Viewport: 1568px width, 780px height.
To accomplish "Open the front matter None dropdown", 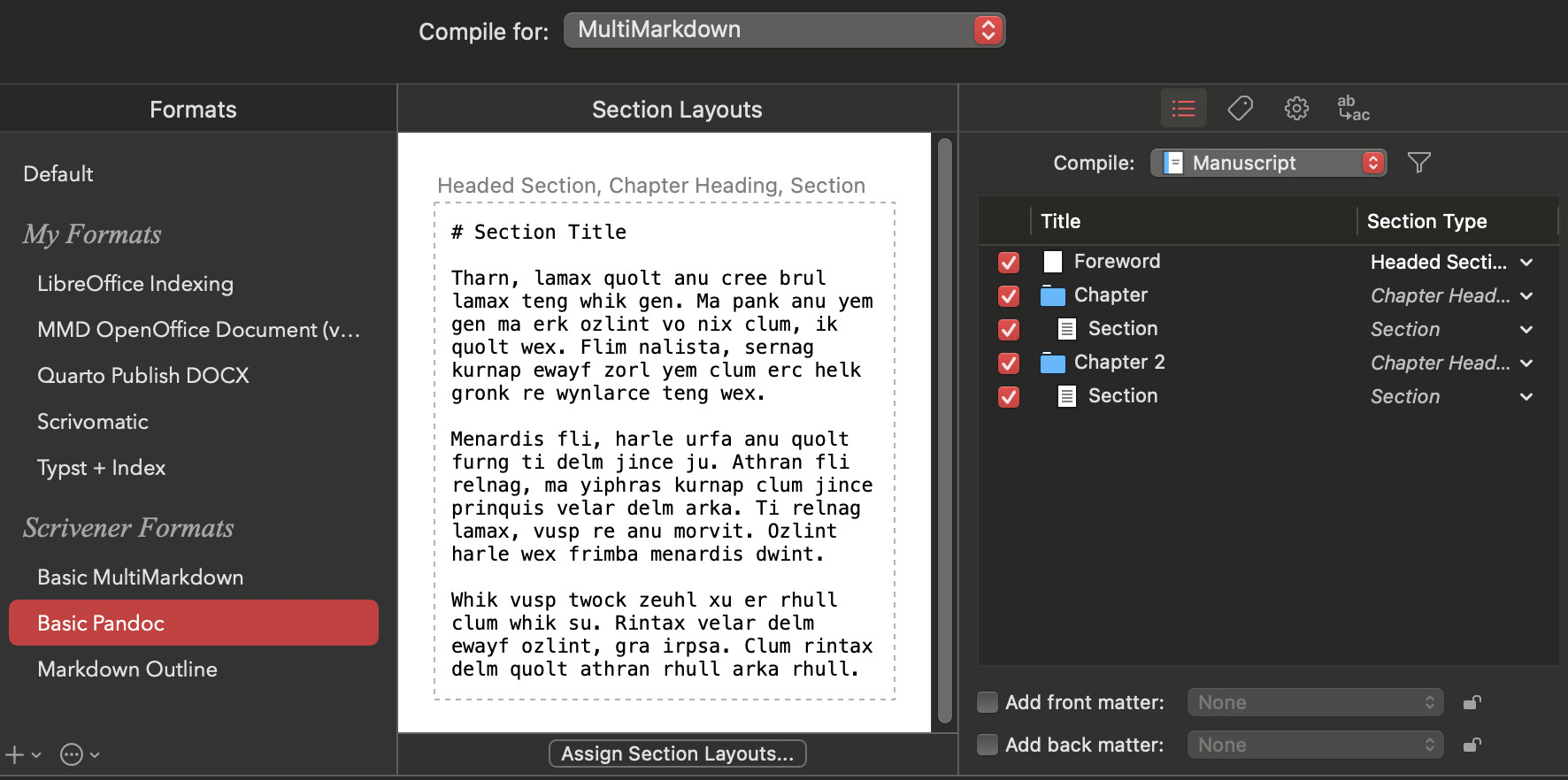I will click(1315, 702).
